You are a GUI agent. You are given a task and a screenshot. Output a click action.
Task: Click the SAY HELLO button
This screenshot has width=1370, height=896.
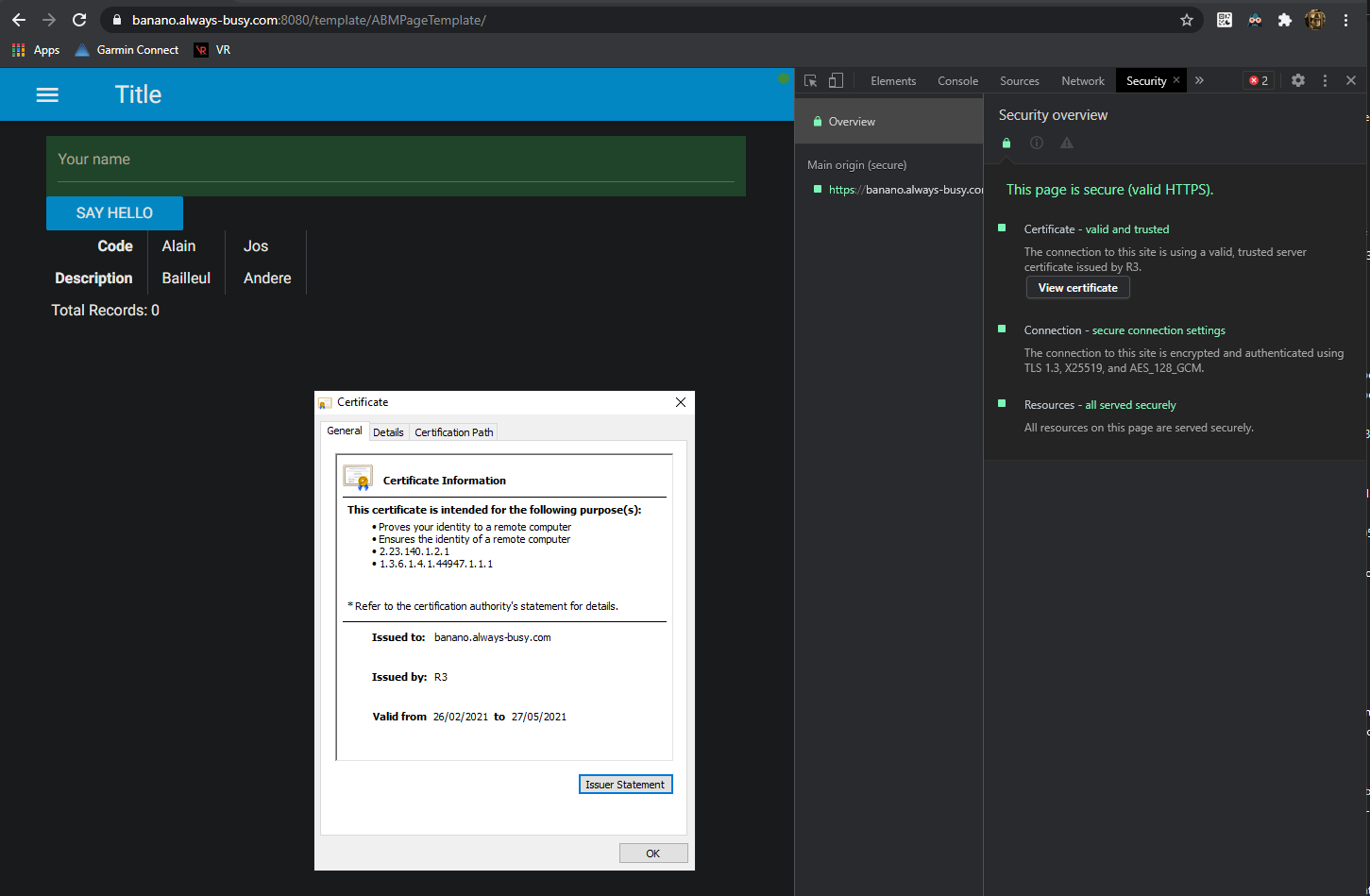[114, 213]
